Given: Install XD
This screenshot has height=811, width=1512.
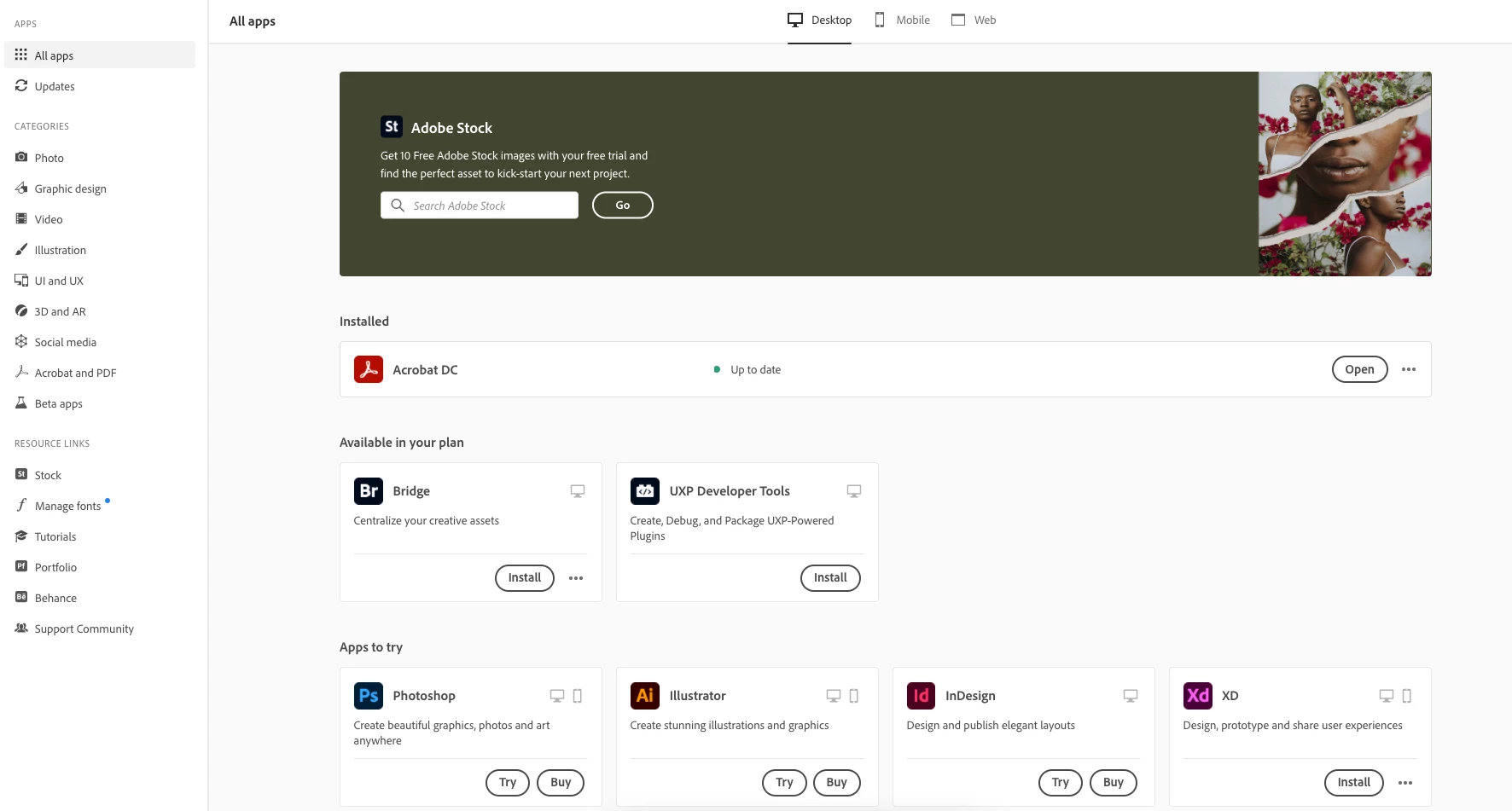Looking at the screenshot, I should pyautogui.click(x=1354, y=783).
